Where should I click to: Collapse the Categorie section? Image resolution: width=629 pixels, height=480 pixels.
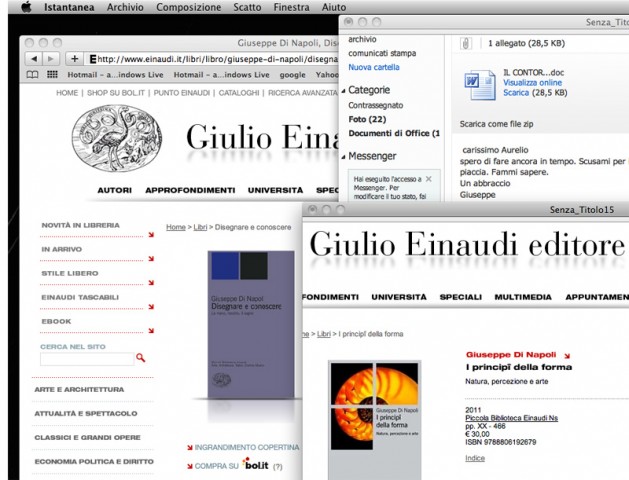pos(343,91)
